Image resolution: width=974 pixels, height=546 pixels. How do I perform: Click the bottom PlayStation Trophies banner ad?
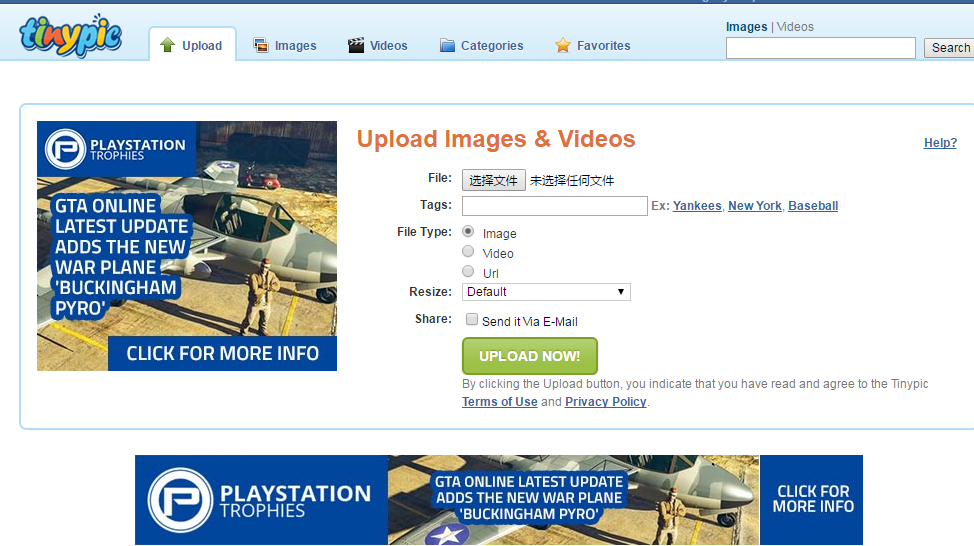(499, 500)
